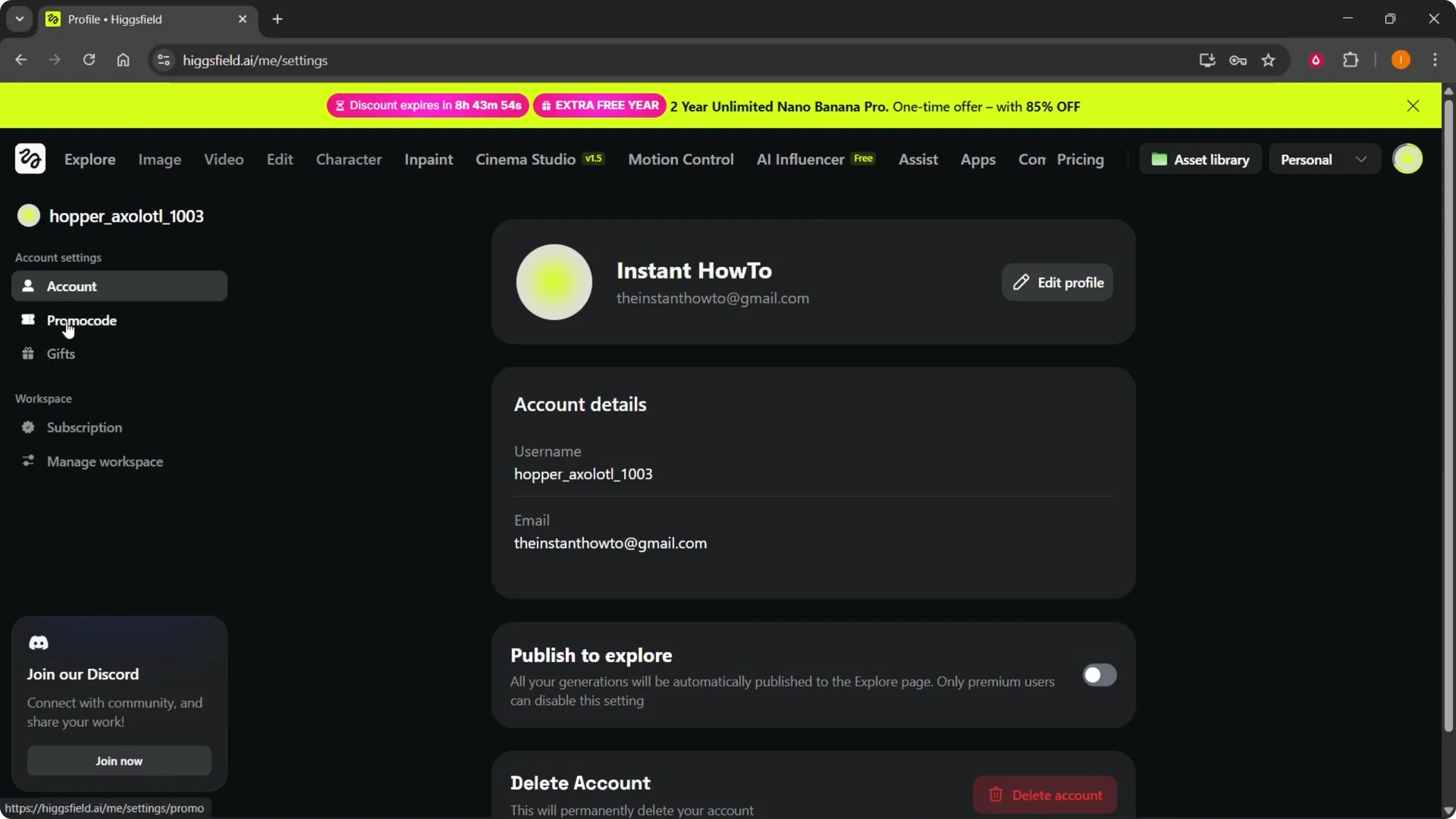This screenshot has width=1456, height=819.
Task: Click the Gifts gift-box icon
Action: [x=28, y=353]
